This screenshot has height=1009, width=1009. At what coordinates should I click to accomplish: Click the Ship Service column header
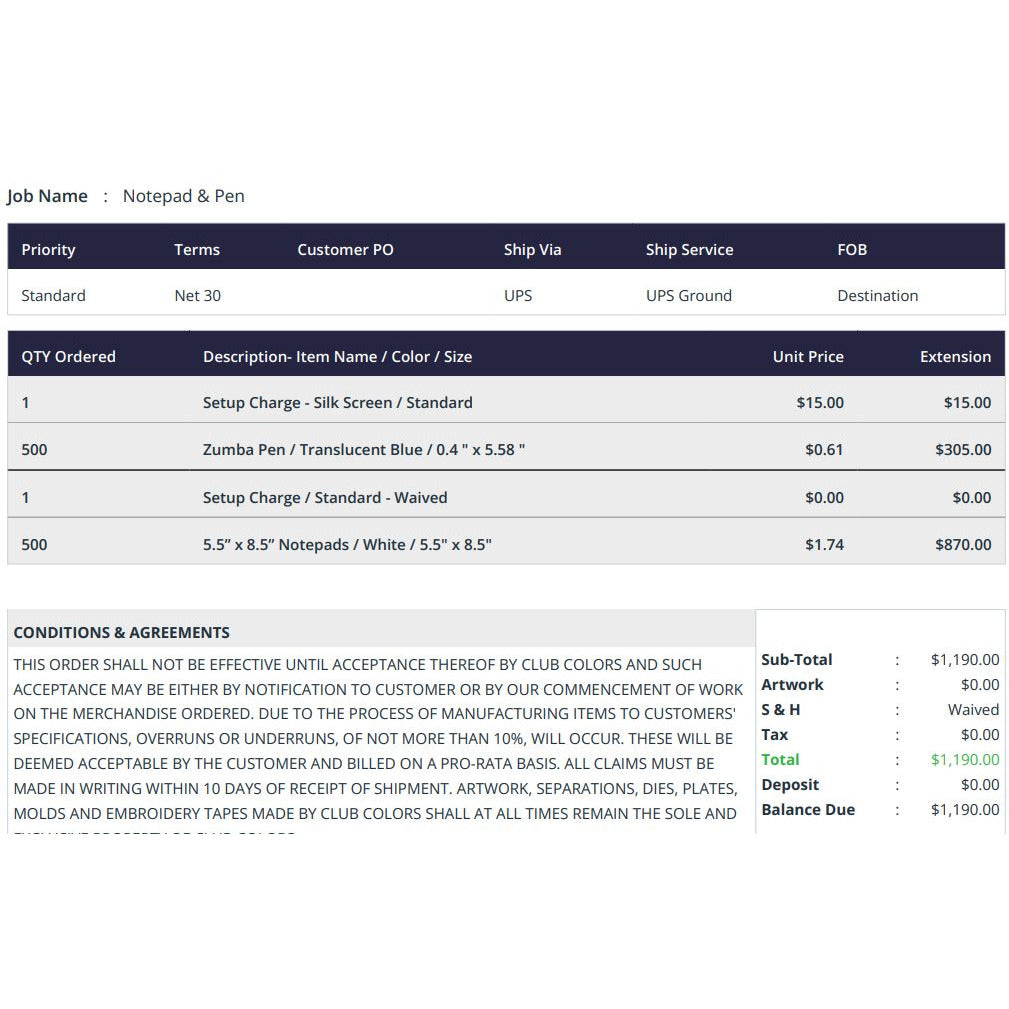tap(689, 249)
